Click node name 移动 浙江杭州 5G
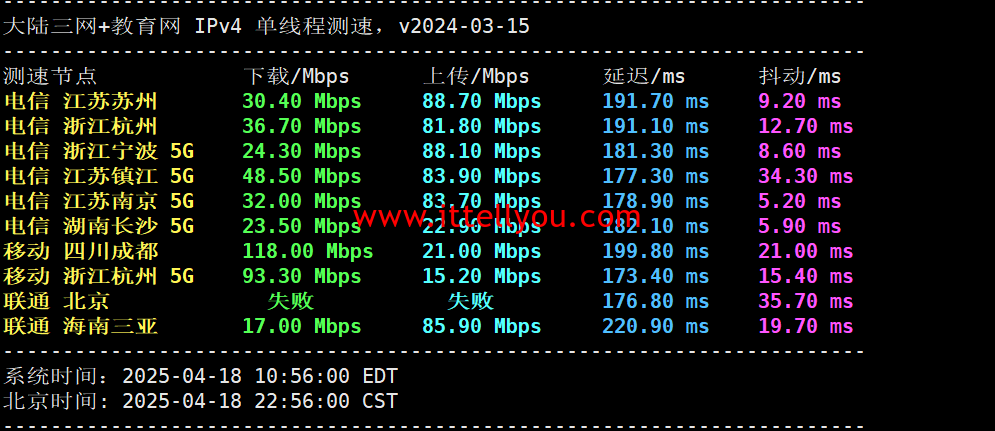The image size is (995, 431). (98, 276)
